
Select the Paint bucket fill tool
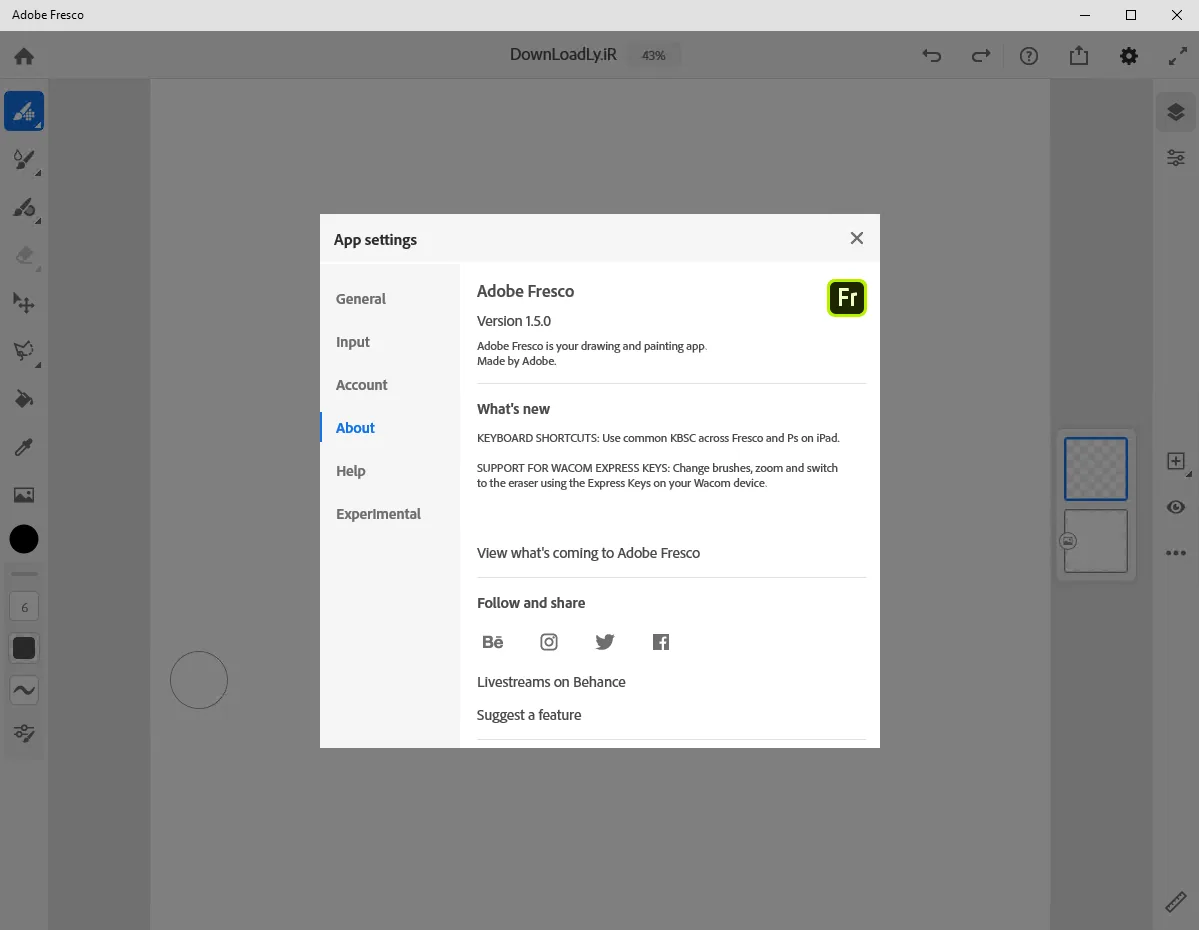(24, 399)
